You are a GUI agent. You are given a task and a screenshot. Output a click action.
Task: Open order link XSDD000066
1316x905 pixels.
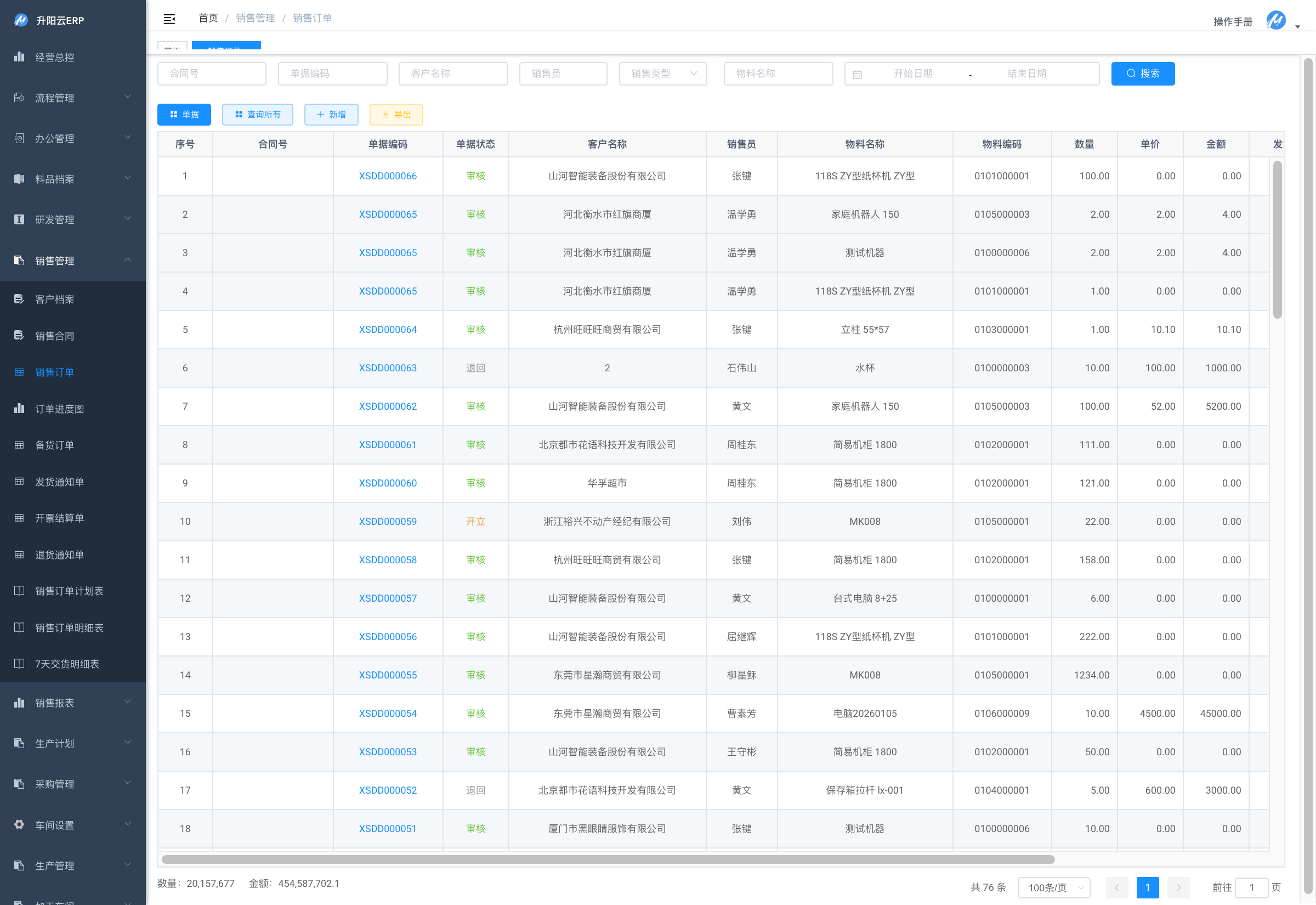(388, 176)
